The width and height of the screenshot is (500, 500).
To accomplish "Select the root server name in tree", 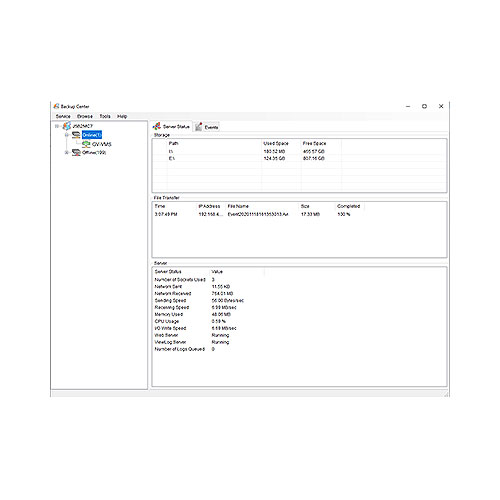I will point(82,126).
